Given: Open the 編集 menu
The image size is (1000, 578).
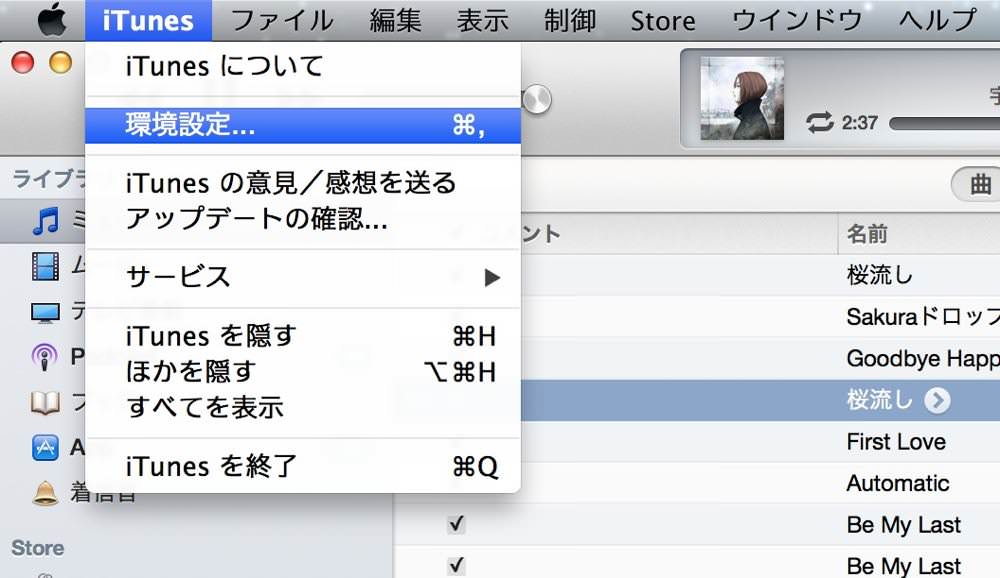Looking at the screenshot, I should (x=395, y=20).
